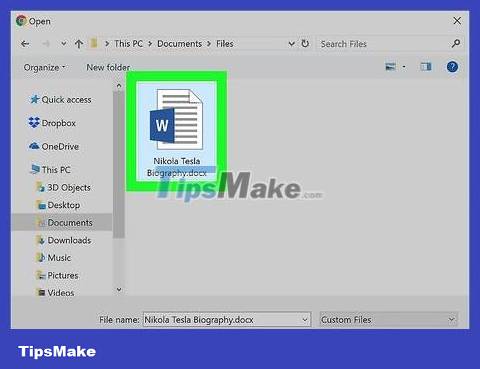Click the Quick access star icon
The width and height of the screenshot is (480, 369).
34,99
